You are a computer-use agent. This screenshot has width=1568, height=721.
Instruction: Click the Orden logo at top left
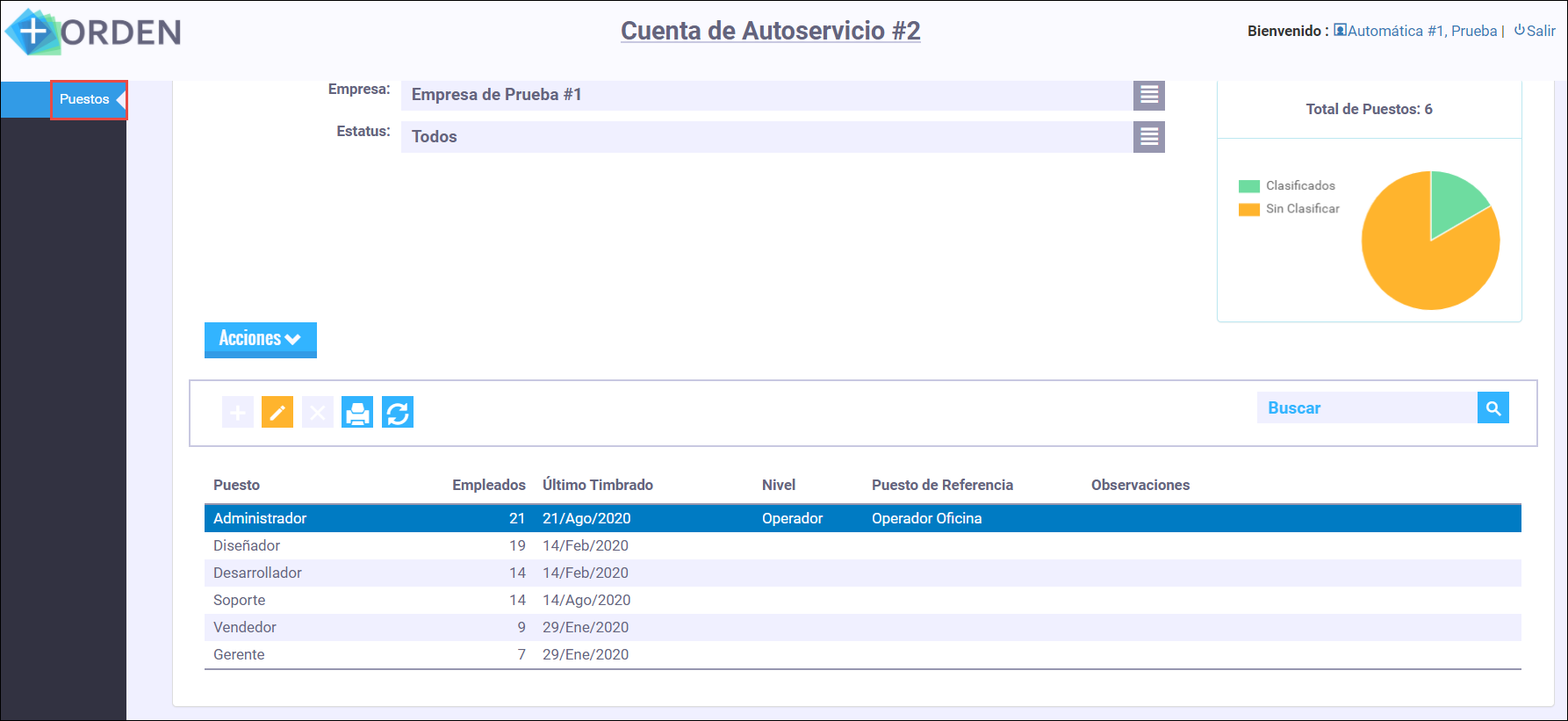93,32
